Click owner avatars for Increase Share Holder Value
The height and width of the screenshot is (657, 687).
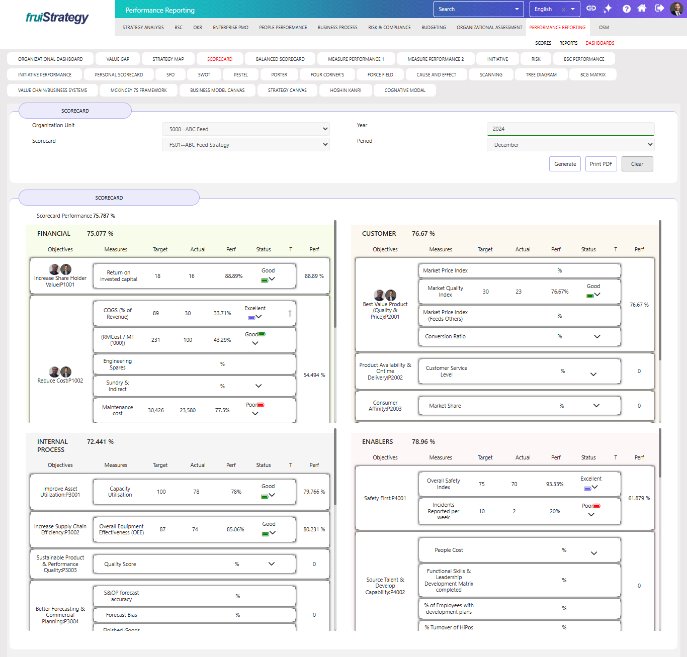pyautogui.click(x=60, y=269)
